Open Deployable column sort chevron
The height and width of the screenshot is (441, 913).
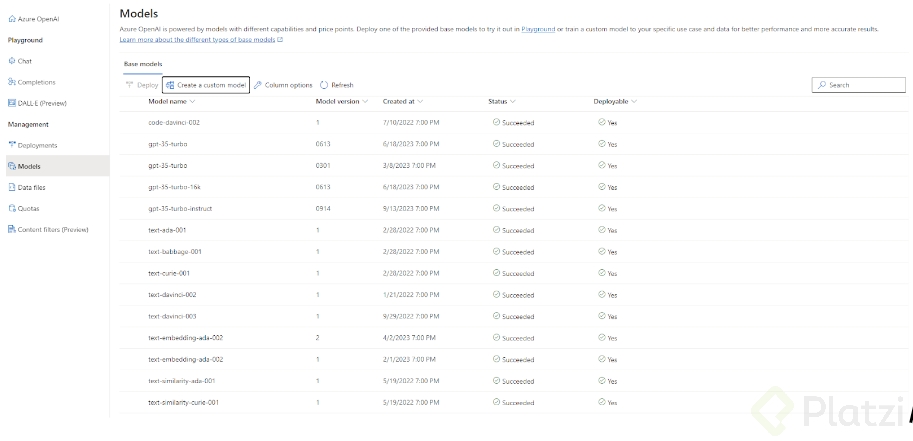(634, 101)
